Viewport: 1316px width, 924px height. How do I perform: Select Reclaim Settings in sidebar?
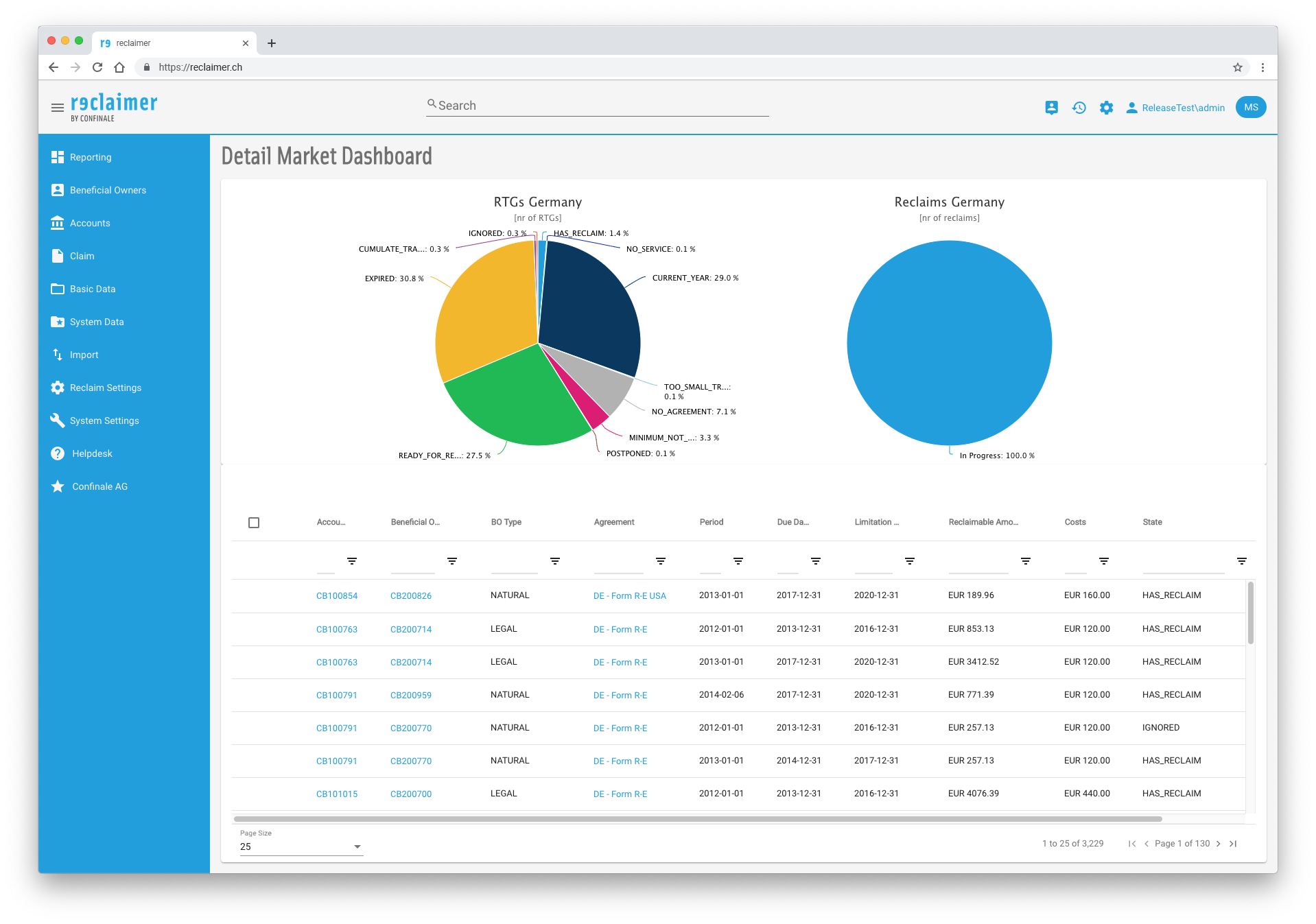(x=105, y=388)
